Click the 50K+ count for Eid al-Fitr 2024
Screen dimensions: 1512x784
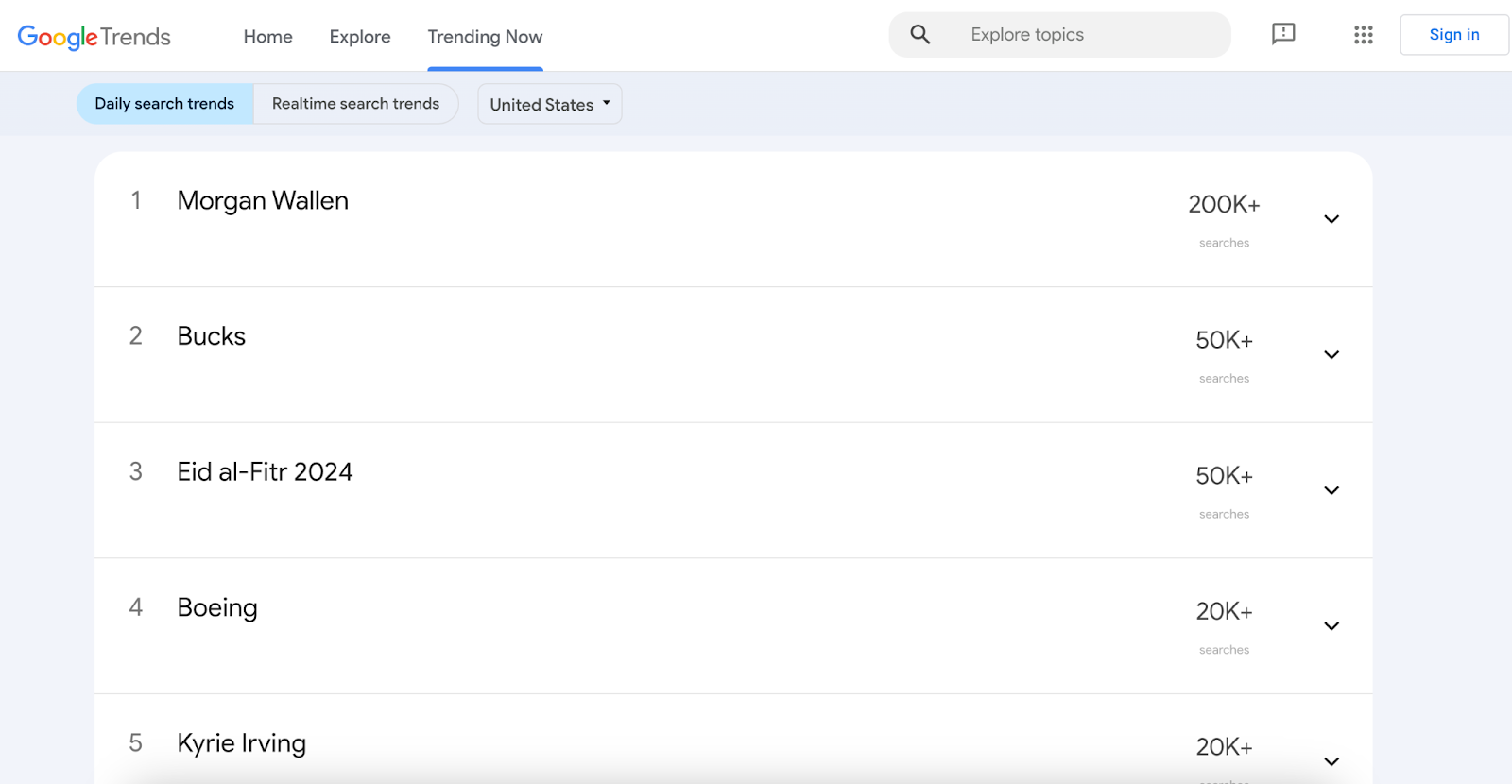tap(1224, 476)
